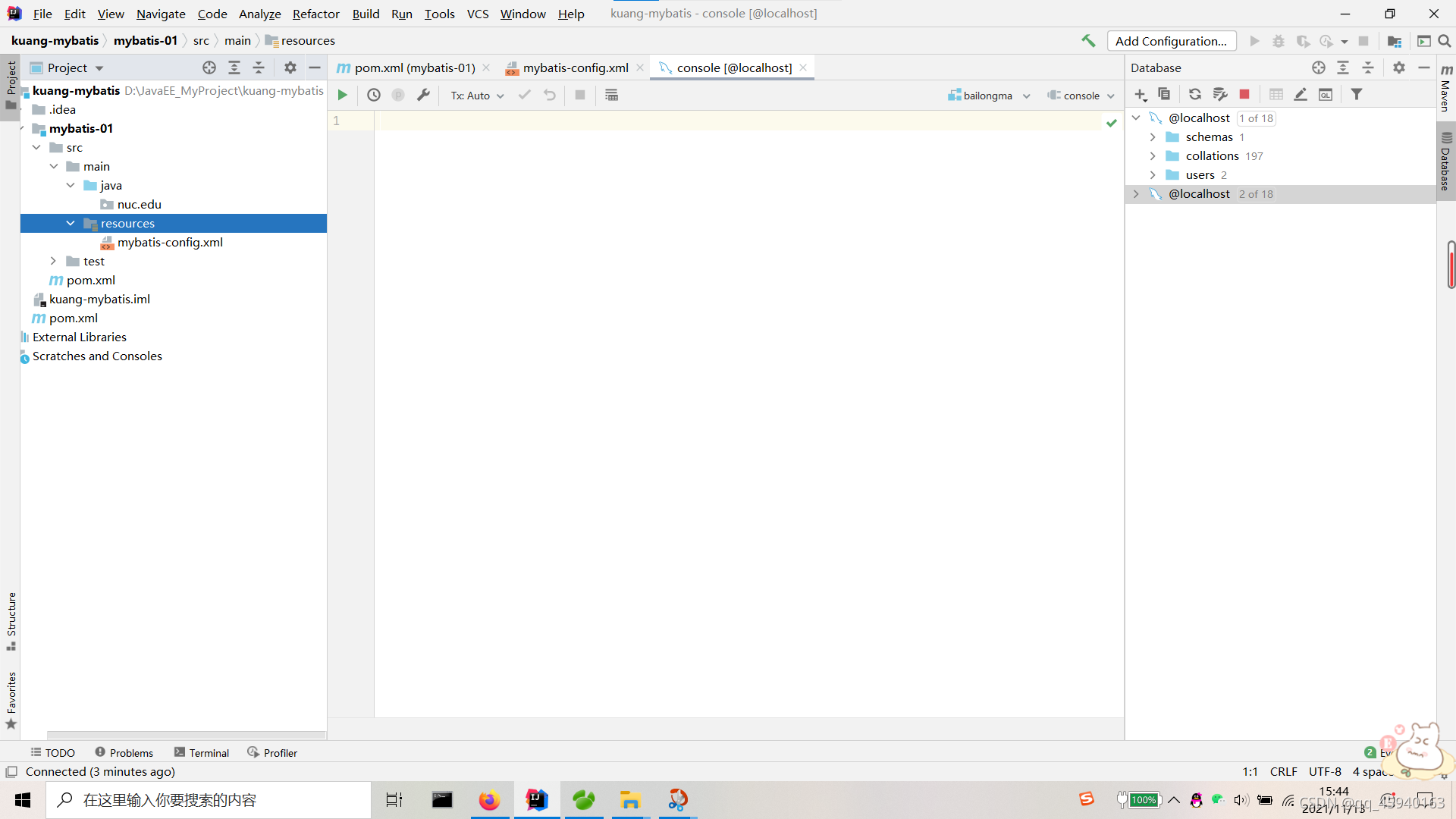Expand the schemas node in Database tree

(x=1153, y=136)
